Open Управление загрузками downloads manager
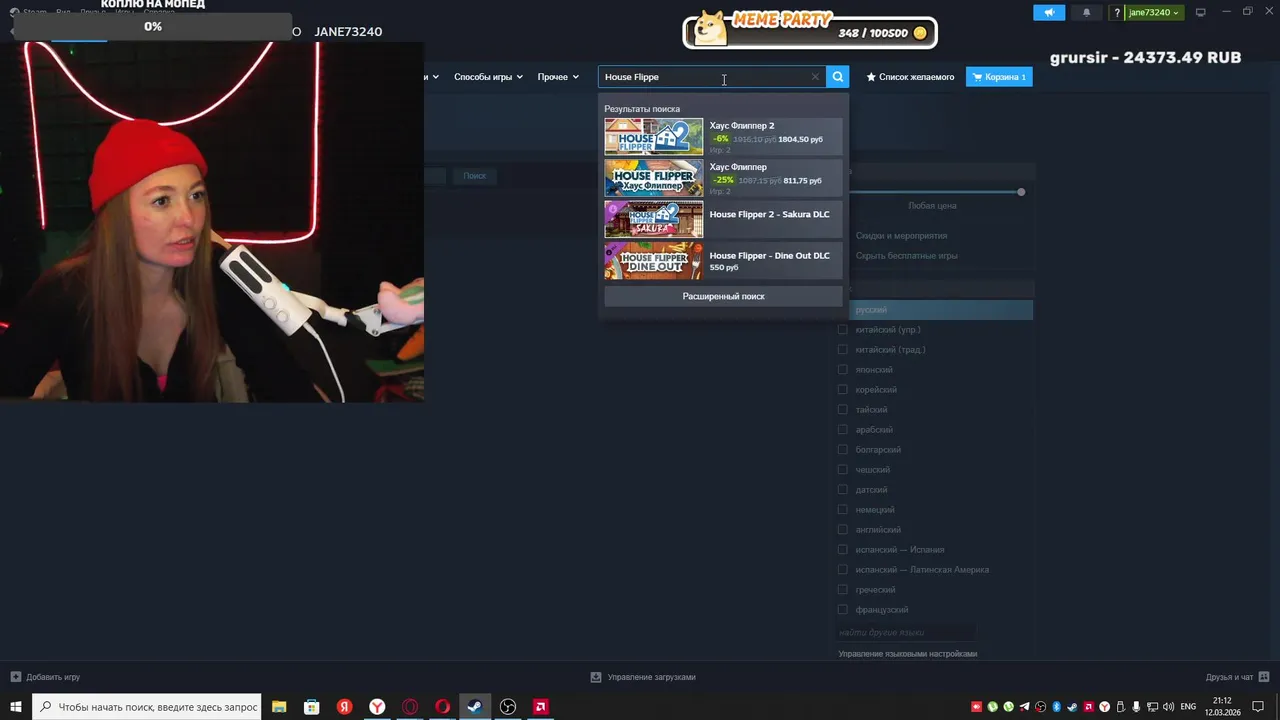Screen dimensions: 1280x720 click(643, 677)
